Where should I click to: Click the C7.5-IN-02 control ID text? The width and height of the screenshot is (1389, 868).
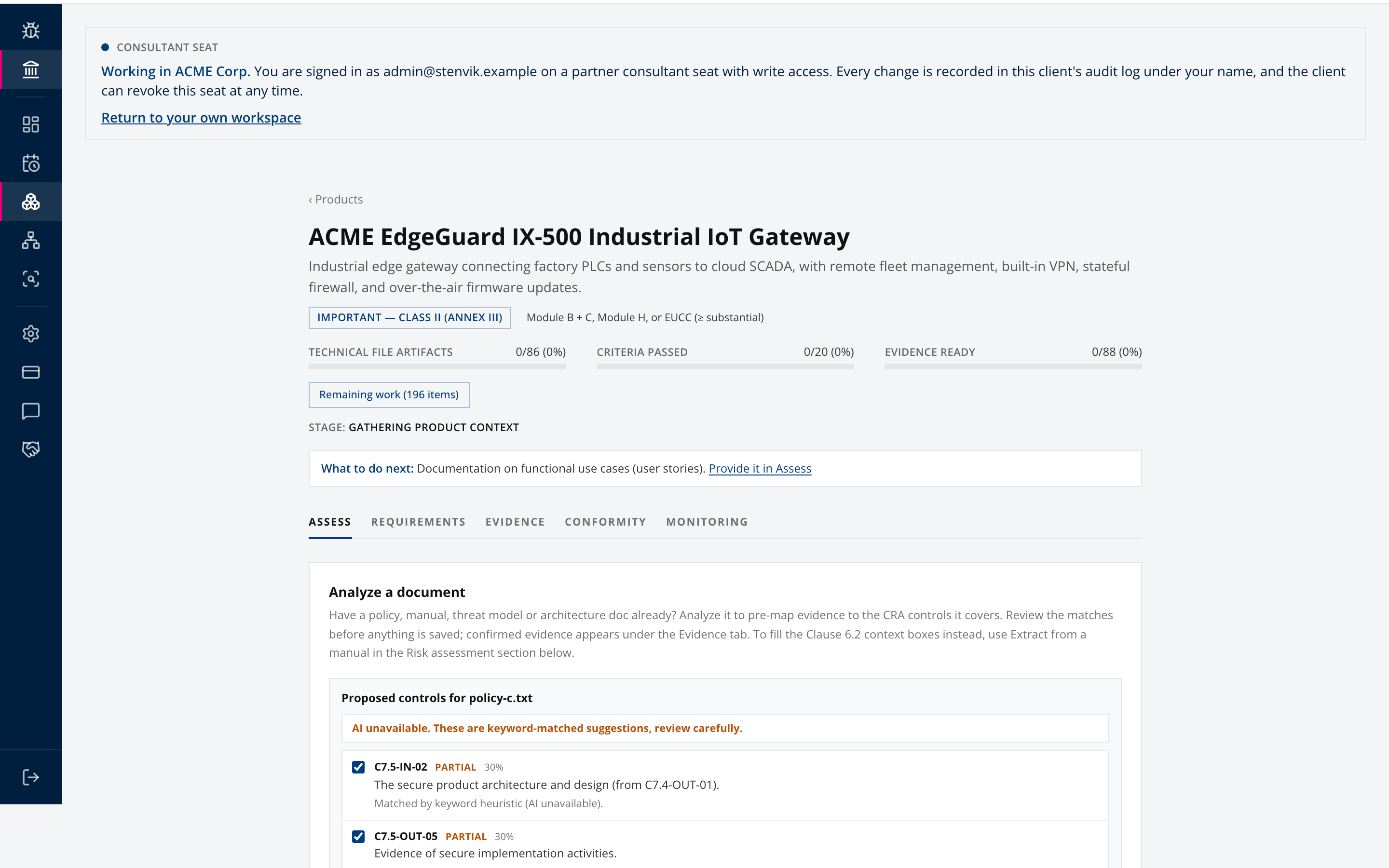[x=401, y=767]
